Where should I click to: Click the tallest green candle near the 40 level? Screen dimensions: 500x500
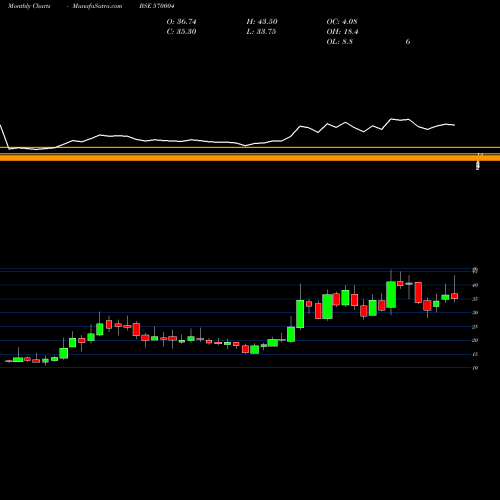click(391, 295)
